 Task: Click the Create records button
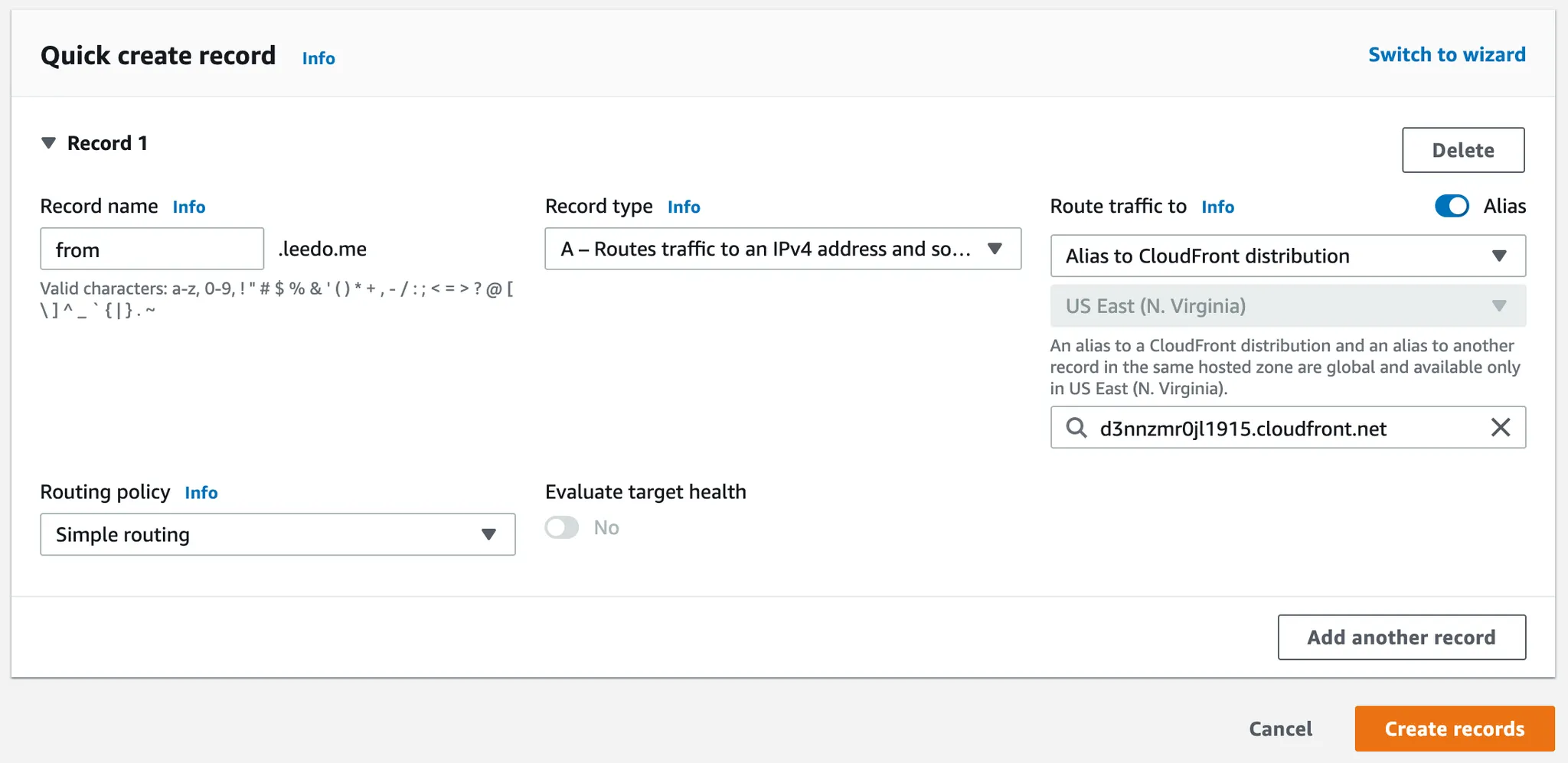[x=1454, y=729]
